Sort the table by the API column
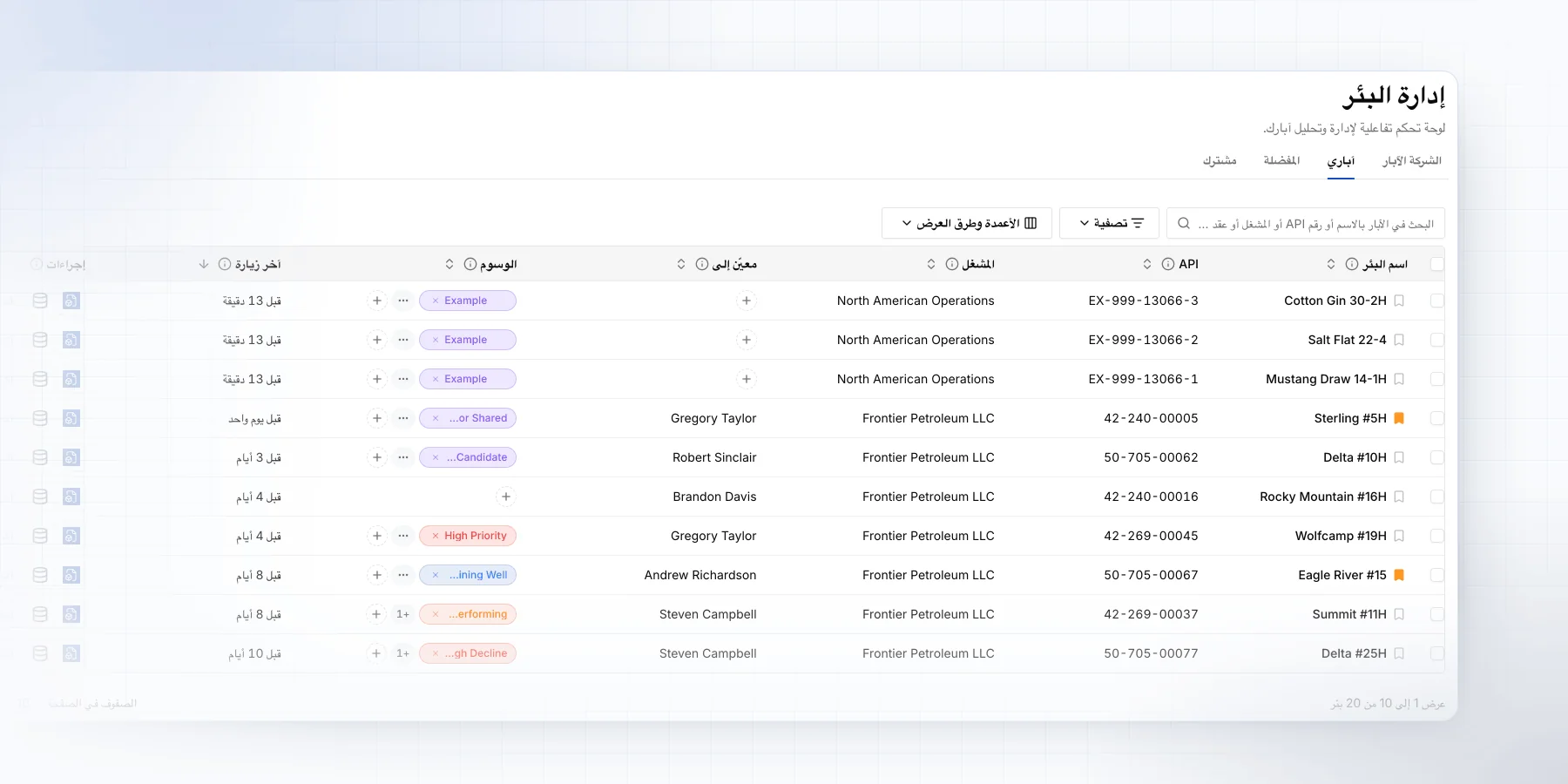This screenshot has height=784, width=1568. 1147,264
